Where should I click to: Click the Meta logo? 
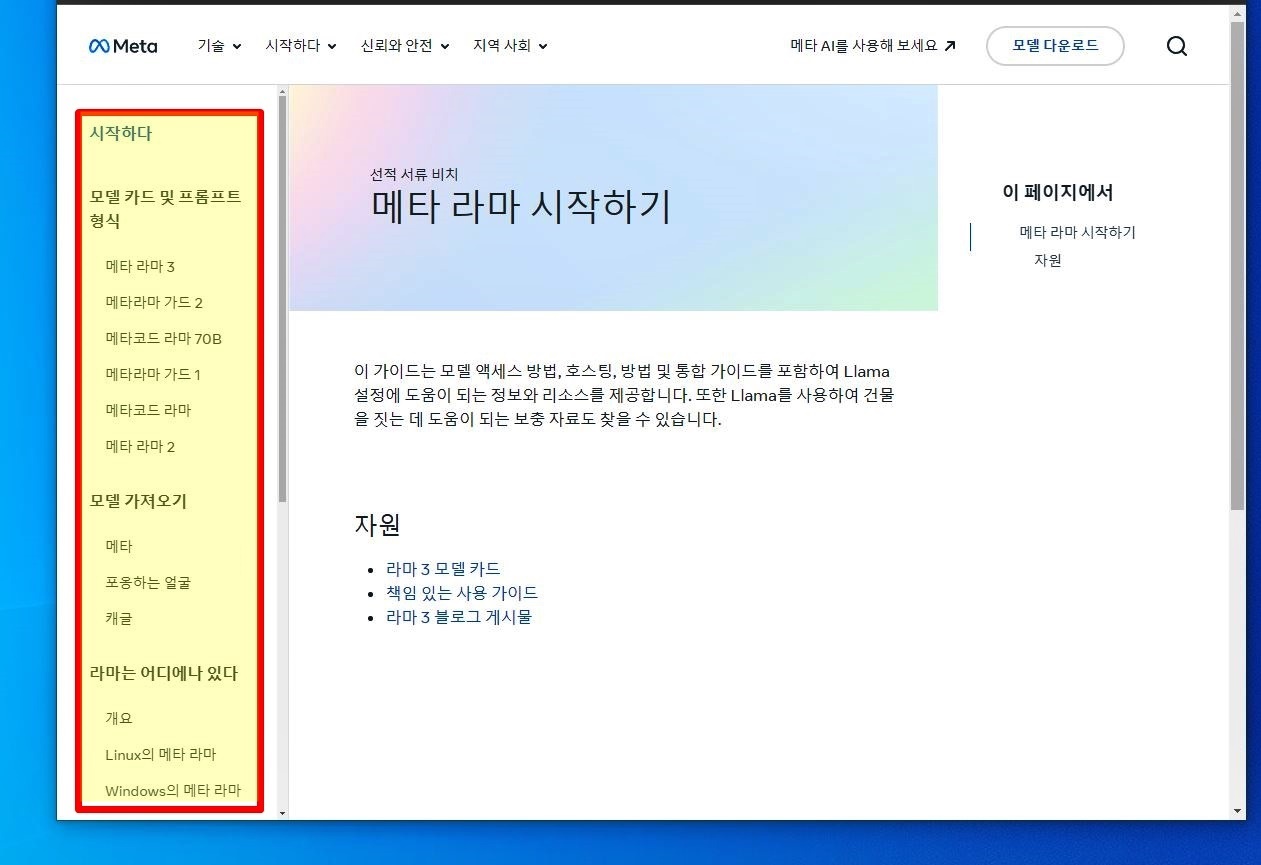click(x=123, y=46)
